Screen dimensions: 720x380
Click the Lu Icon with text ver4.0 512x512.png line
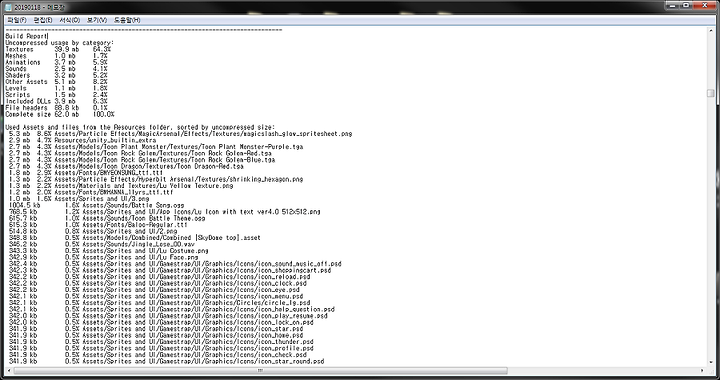tap(165, 212)
